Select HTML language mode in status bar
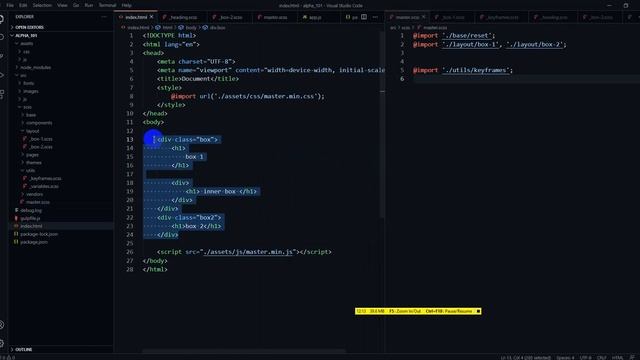This screenshot has width=640, height=360. coord(617,358)
